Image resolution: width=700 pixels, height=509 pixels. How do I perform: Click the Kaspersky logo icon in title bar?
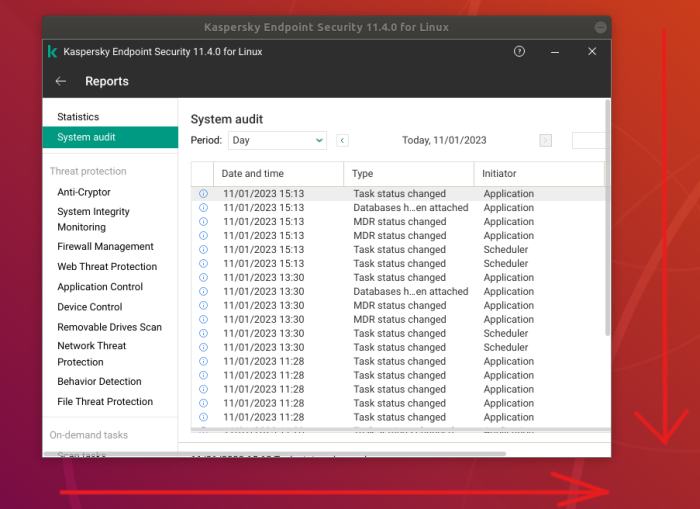52,52
